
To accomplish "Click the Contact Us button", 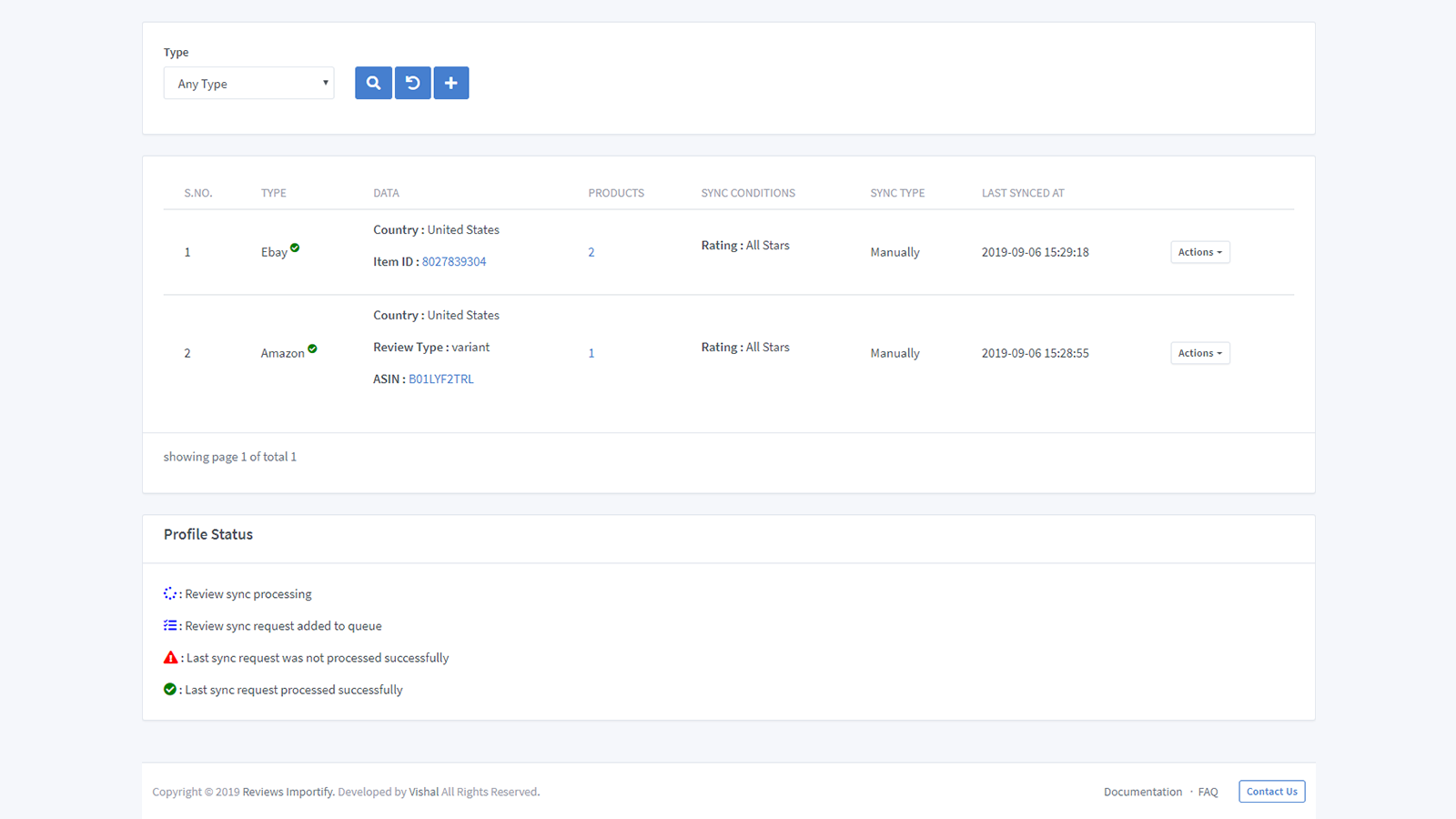I will [1271, 792].
